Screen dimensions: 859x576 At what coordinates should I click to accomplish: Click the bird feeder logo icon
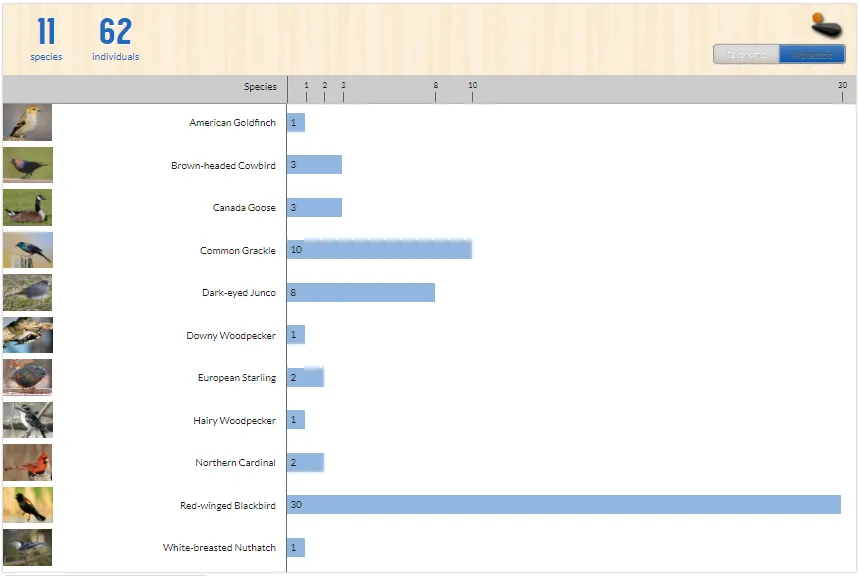coord(826,25)
